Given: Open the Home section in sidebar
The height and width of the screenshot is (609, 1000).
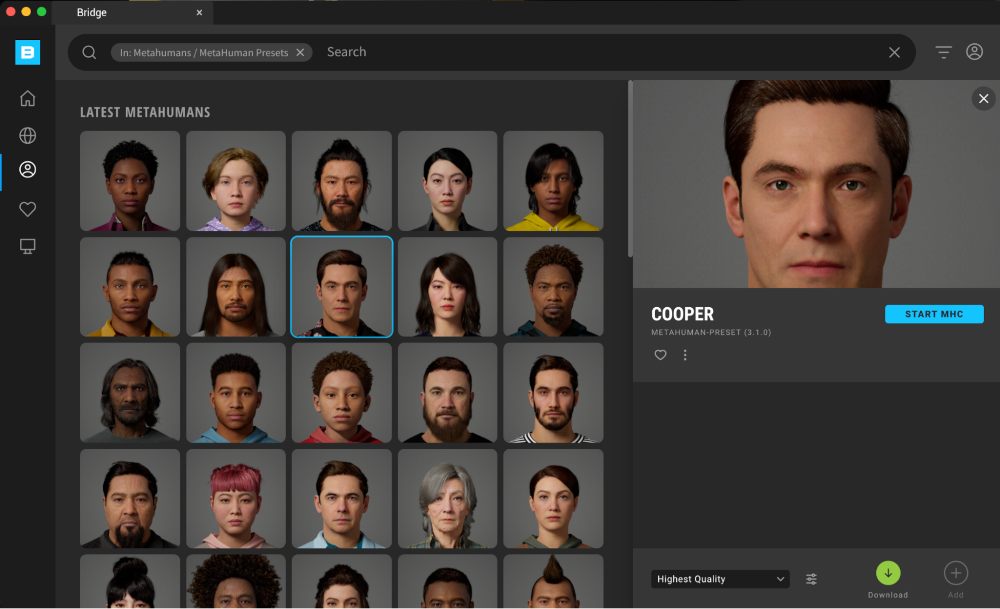Looking at the screenshot, I should coord(28,98).
